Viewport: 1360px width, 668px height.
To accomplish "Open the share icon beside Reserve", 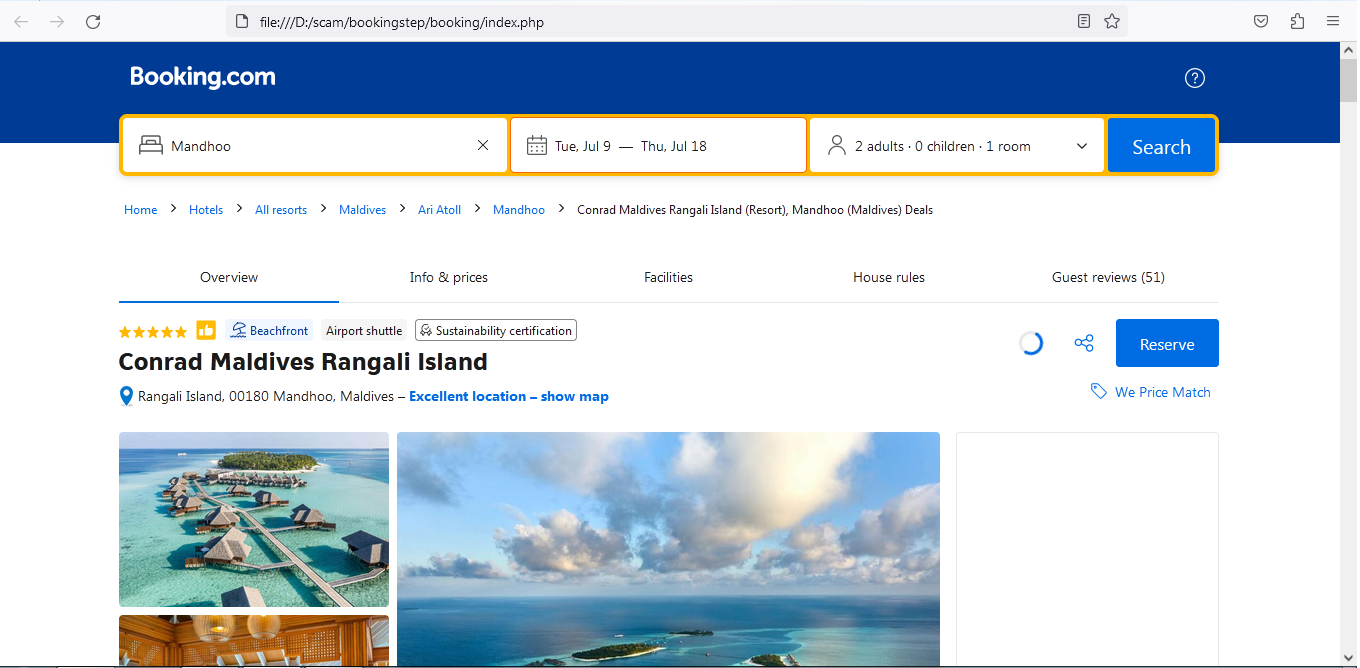I will point(1084,343).
